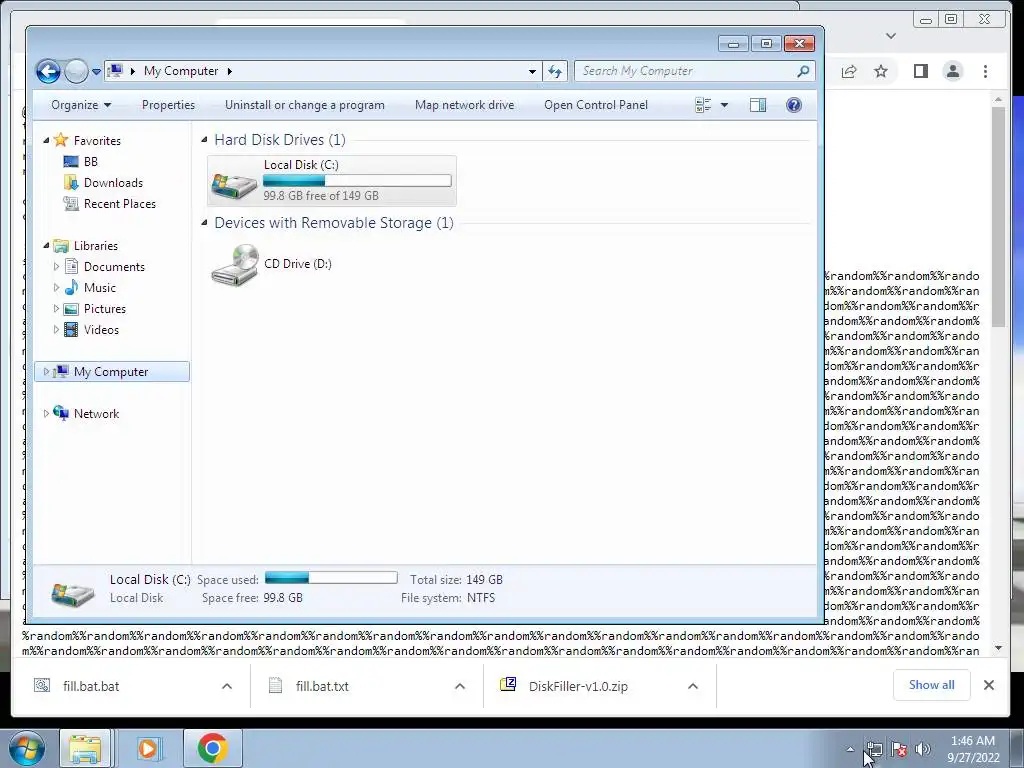The image size is (1024, 768).
Task: Open the view options dropdown arrow
Action: coord(724,105)
